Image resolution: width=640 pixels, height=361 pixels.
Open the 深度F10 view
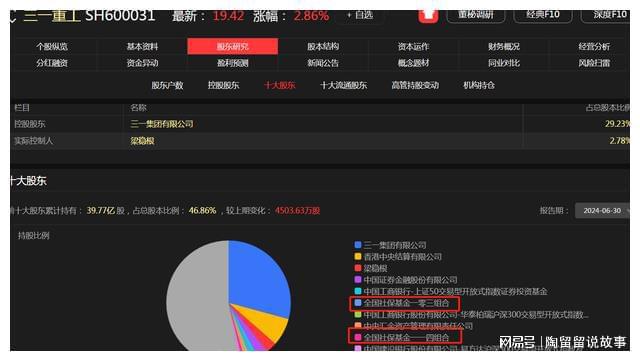click(607, 15)
